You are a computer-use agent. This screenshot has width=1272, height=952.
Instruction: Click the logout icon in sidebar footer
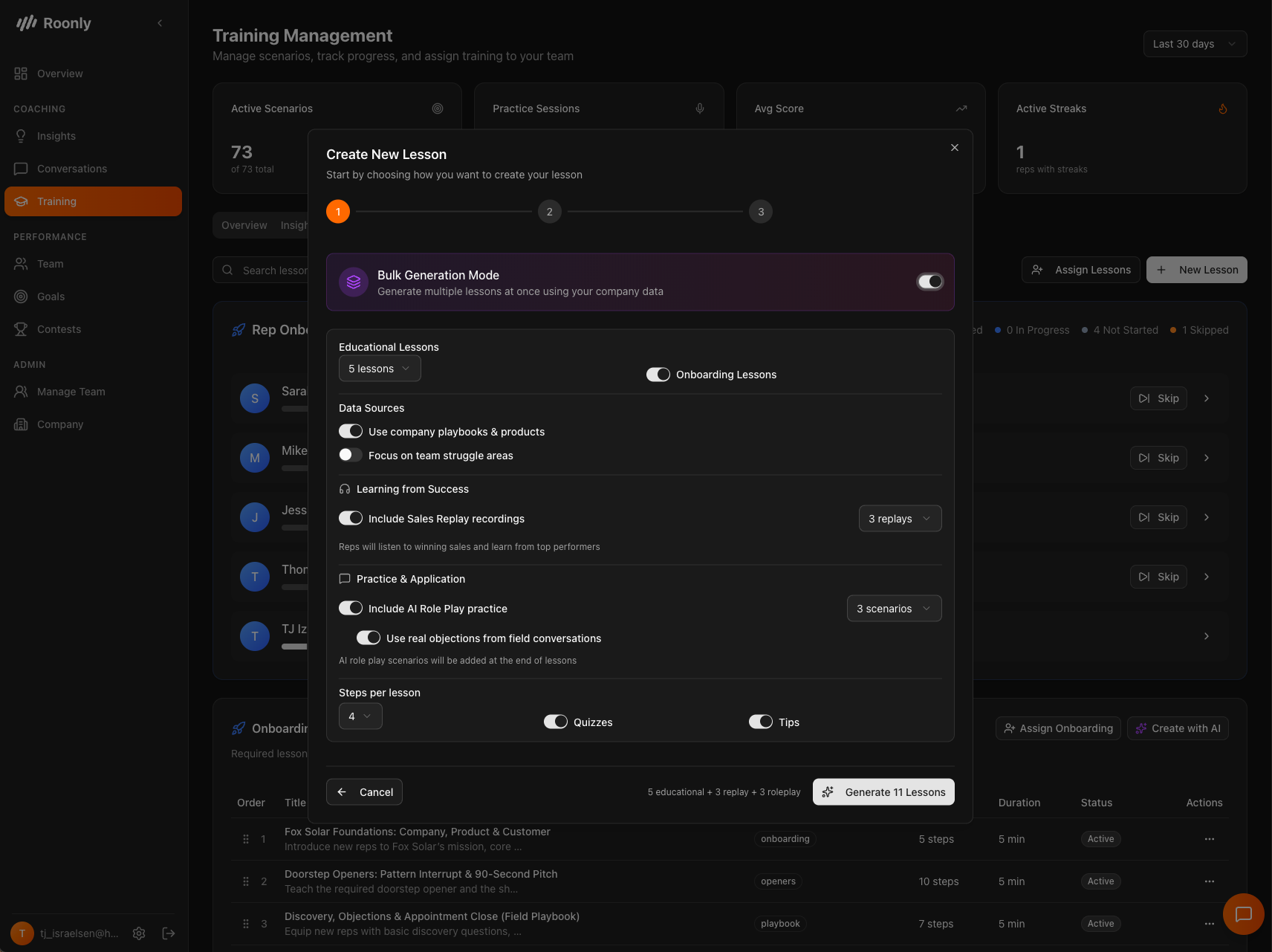click(169, 933)
